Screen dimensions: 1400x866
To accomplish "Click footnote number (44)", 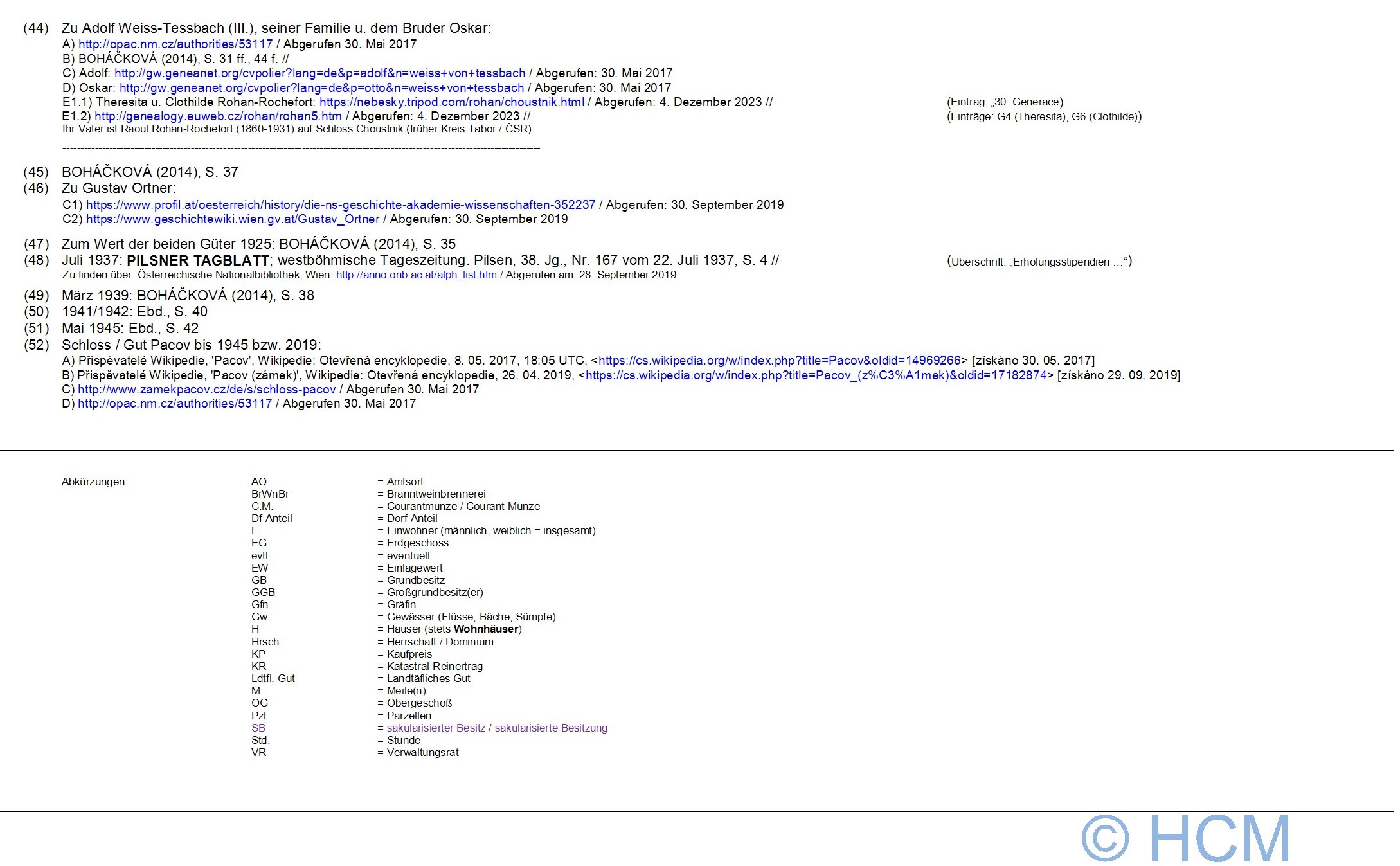I will (36, 28).
